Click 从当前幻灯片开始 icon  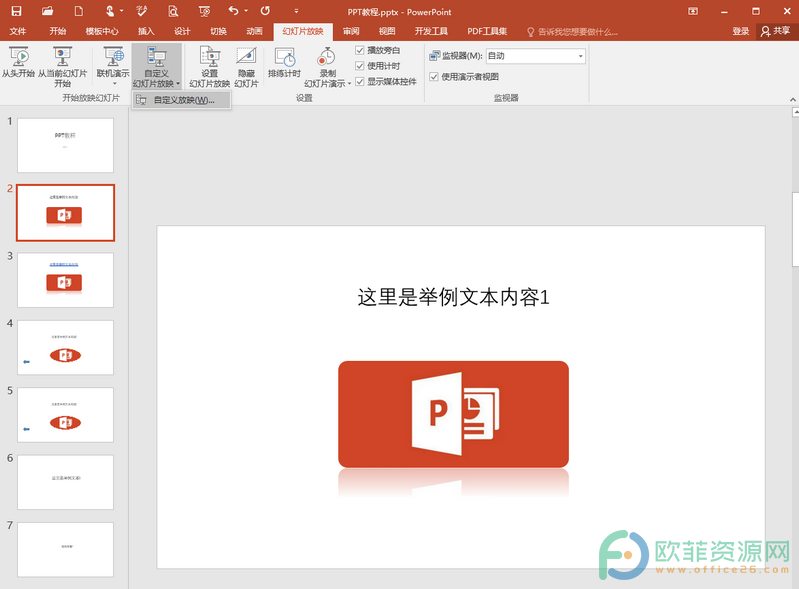coord(62,66)
